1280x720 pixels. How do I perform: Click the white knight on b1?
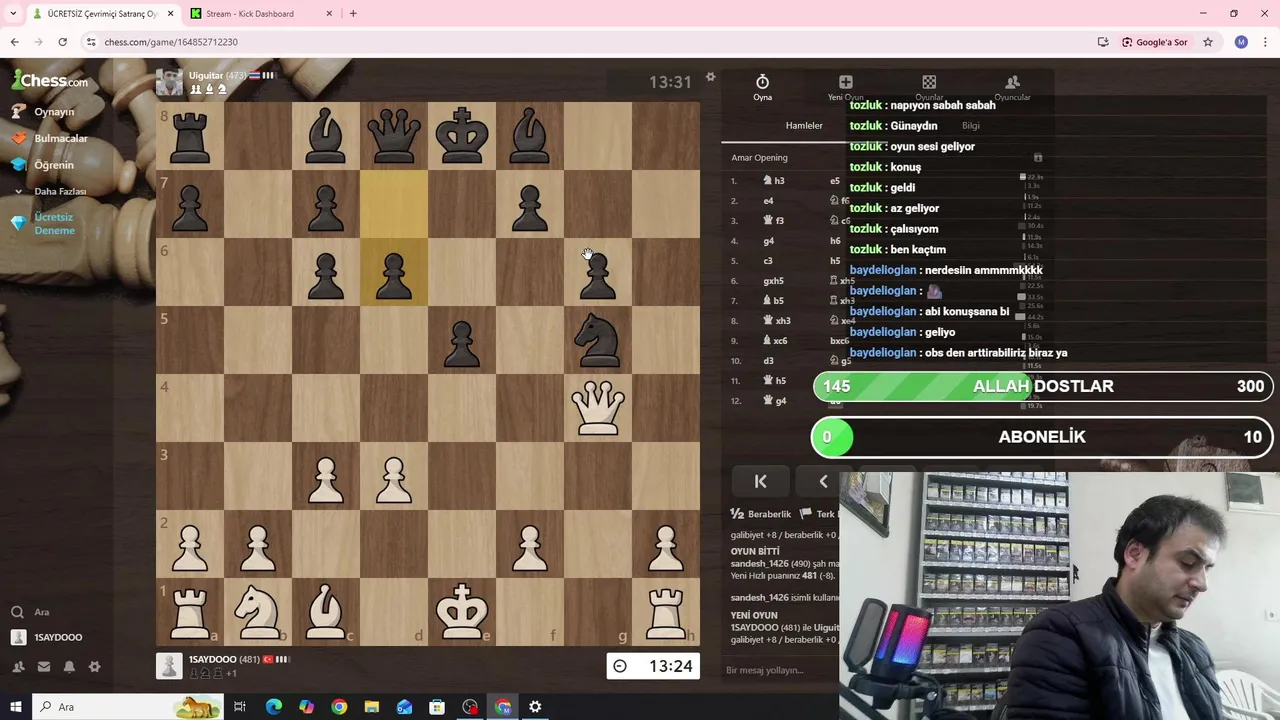[x=258, y=612]
